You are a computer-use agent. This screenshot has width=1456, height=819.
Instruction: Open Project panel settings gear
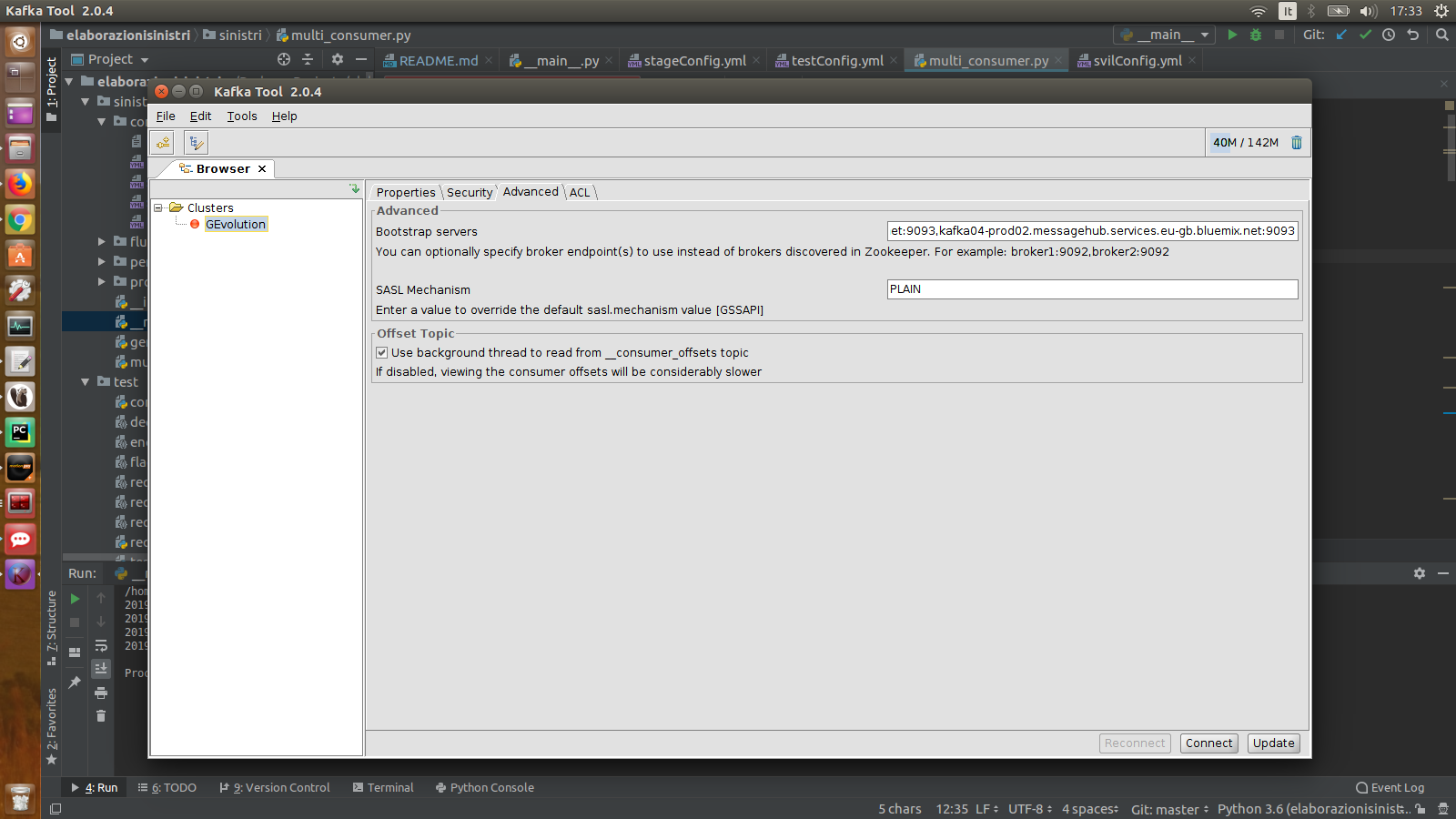pos(338,59)
